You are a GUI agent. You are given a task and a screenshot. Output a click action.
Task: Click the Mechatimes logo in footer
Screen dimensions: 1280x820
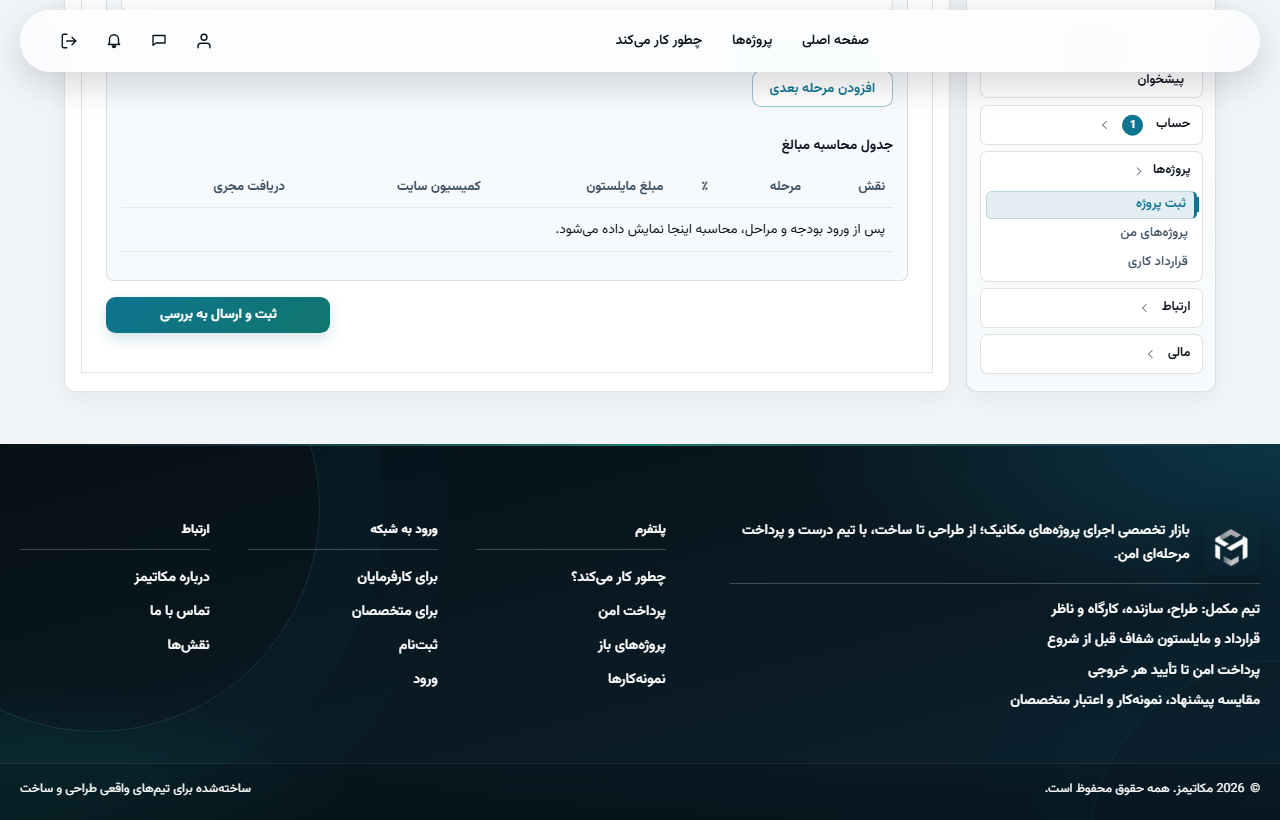click(1231, 547)
